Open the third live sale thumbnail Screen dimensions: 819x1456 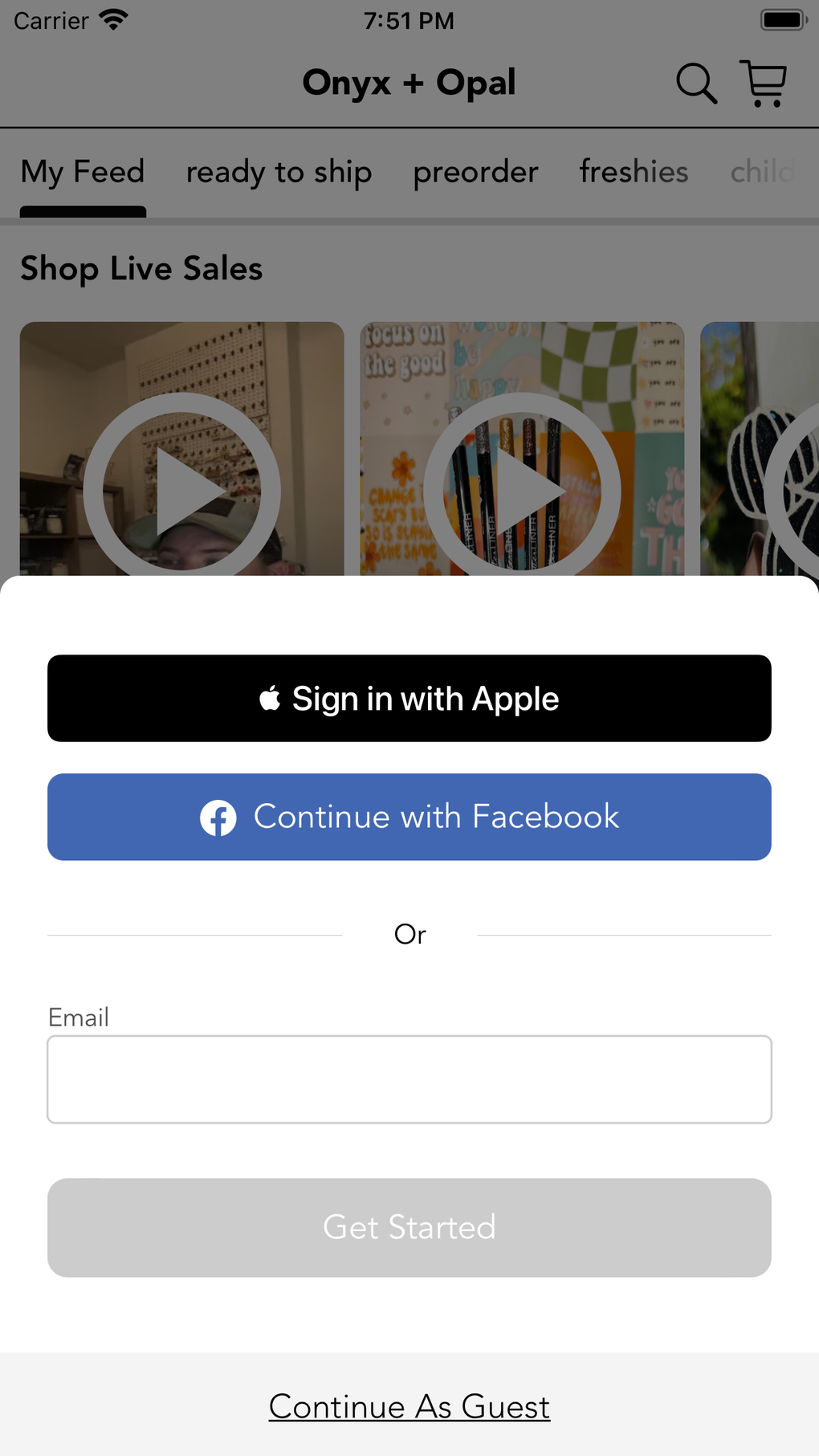click(x=760, y=449)
